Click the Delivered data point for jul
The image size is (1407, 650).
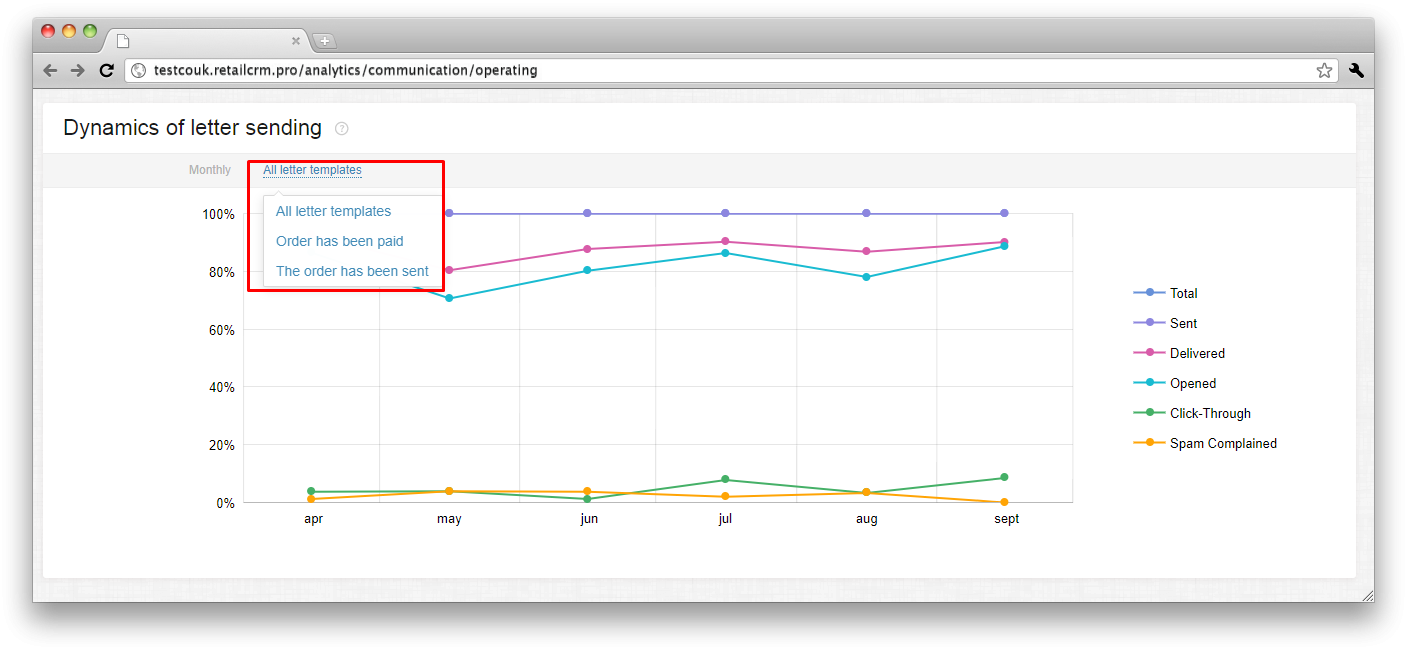tap(725, 241)
